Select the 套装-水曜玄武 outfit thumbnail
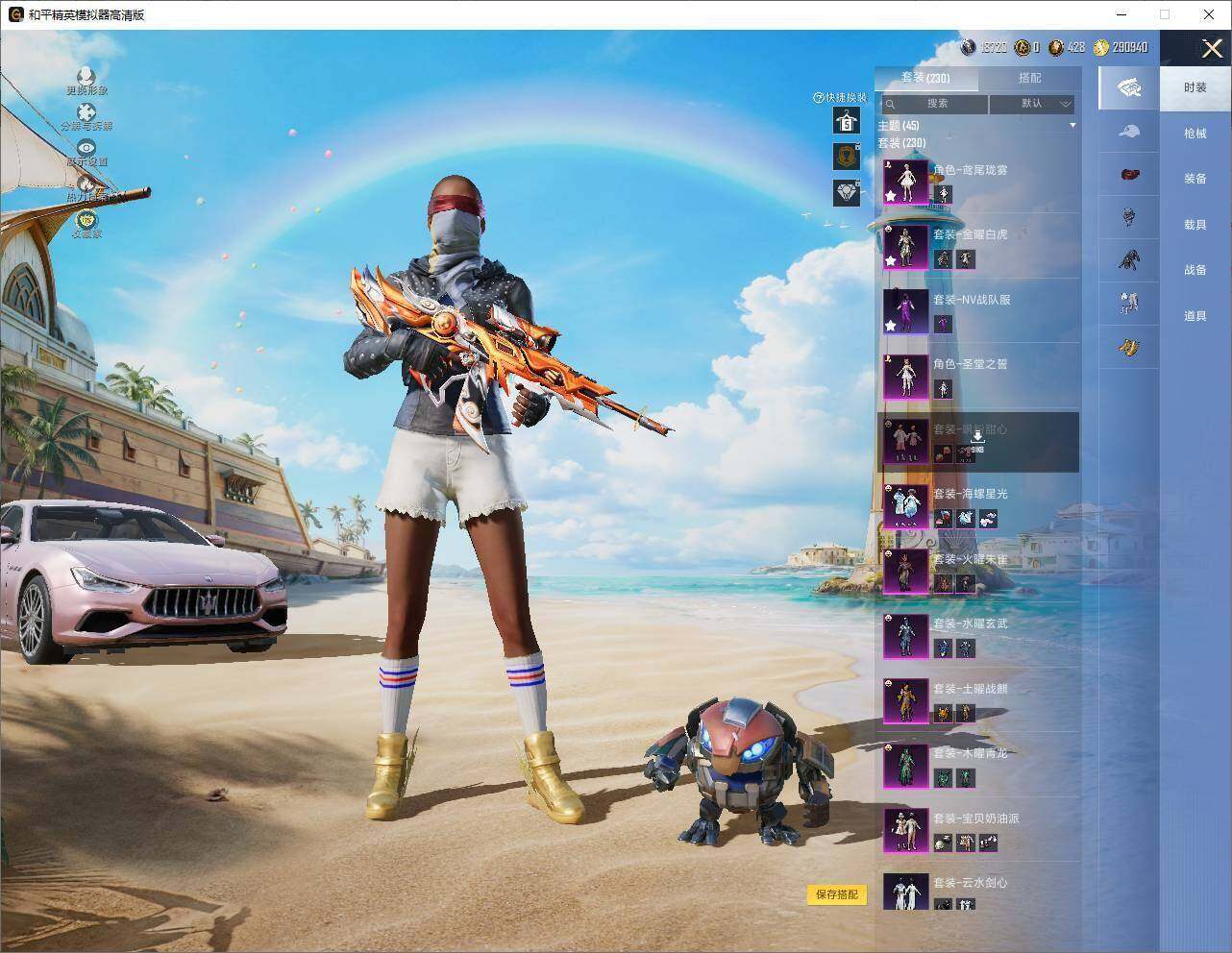The image size is (1232, 953). [906, 636]
